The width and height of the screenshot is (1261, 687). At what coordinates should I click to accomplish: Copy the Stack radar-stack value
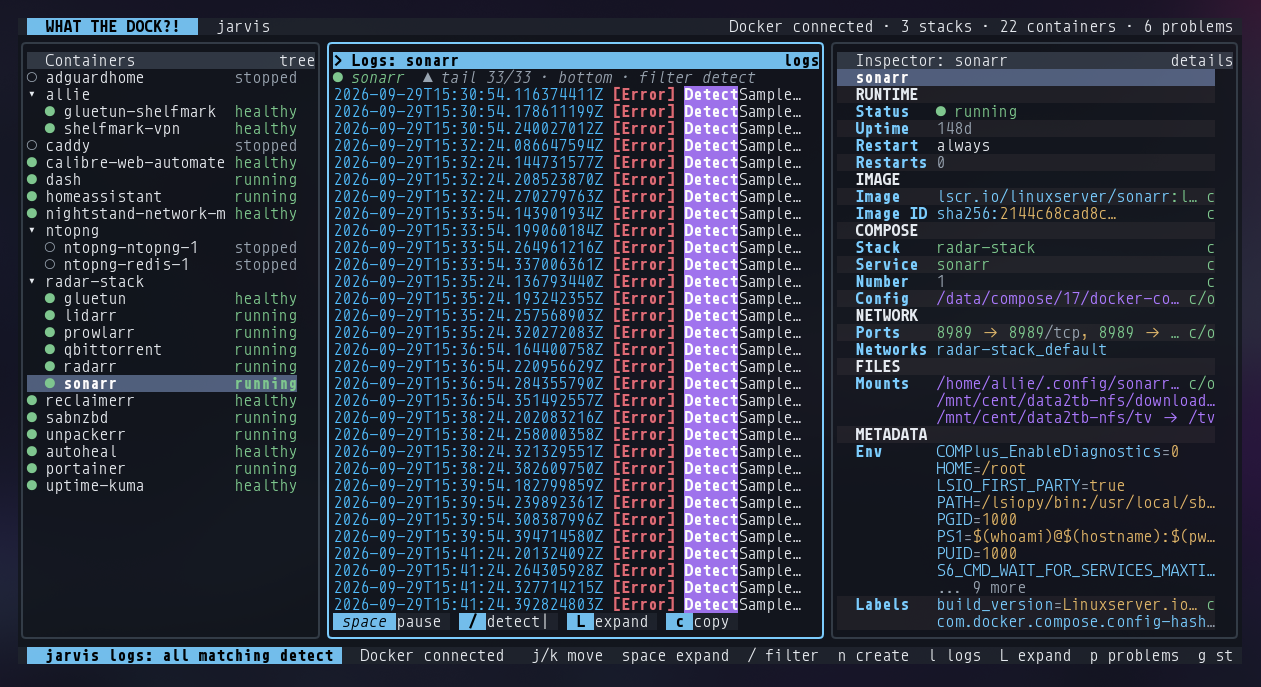click(x=1211, y=248)
